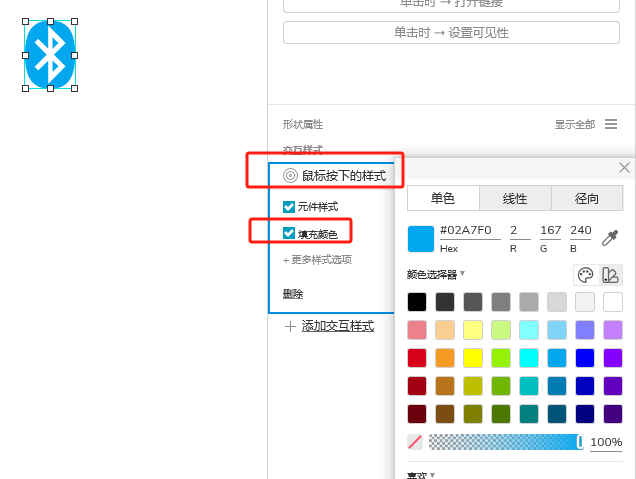Screen dimensions: 636x479
Task: Click the 删除 delete link
Action: pyautogui.click(x=293, y=294)
